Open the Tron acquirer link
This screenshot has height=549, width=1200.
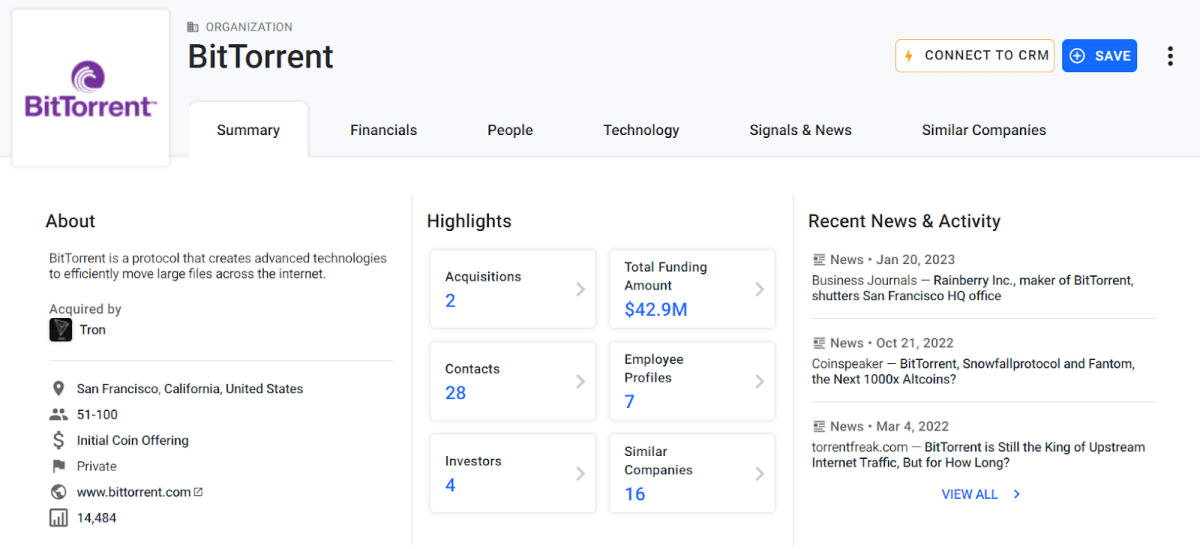click(93, 330)
